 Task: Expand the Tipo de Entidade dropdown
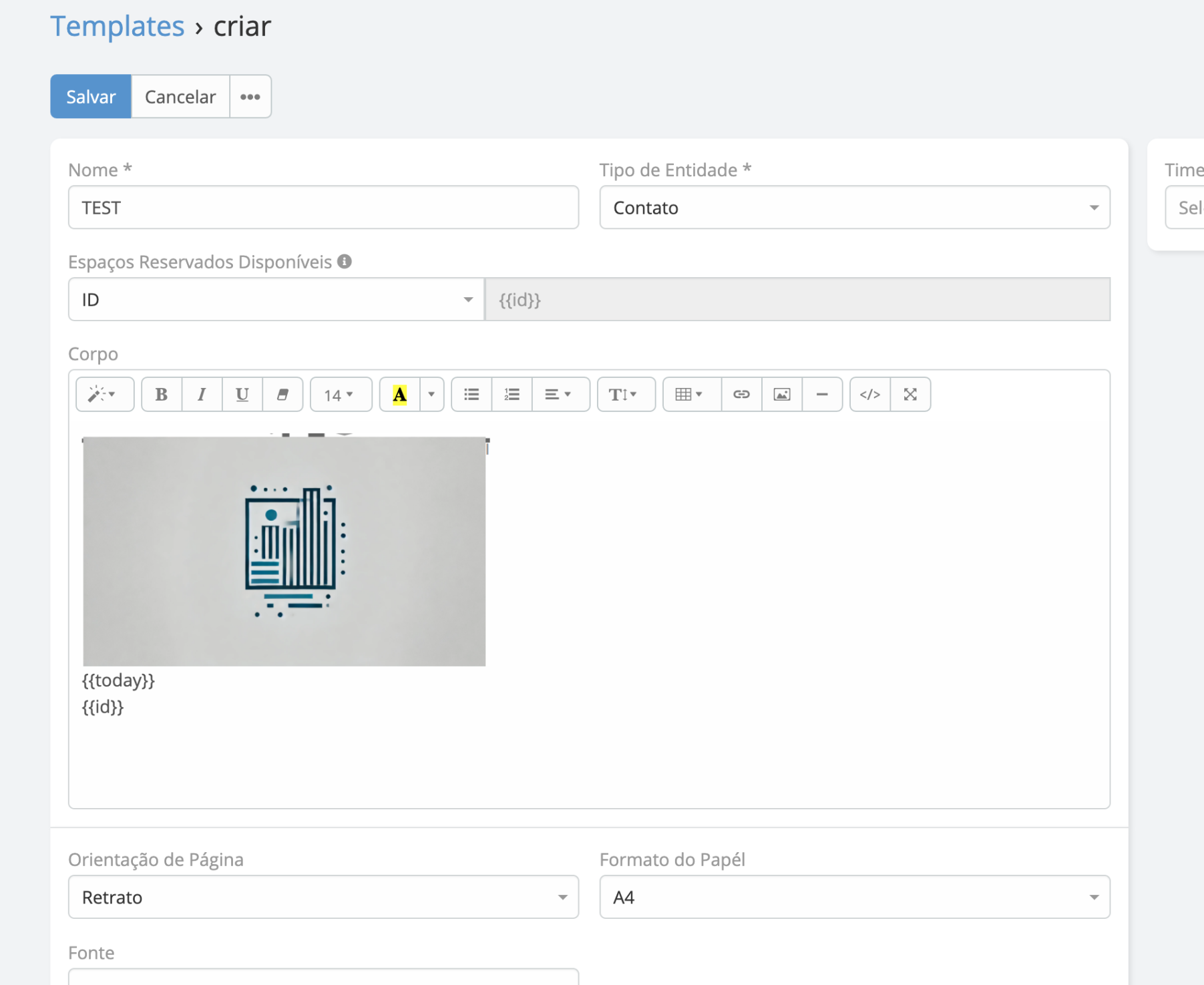pos(854,208)
